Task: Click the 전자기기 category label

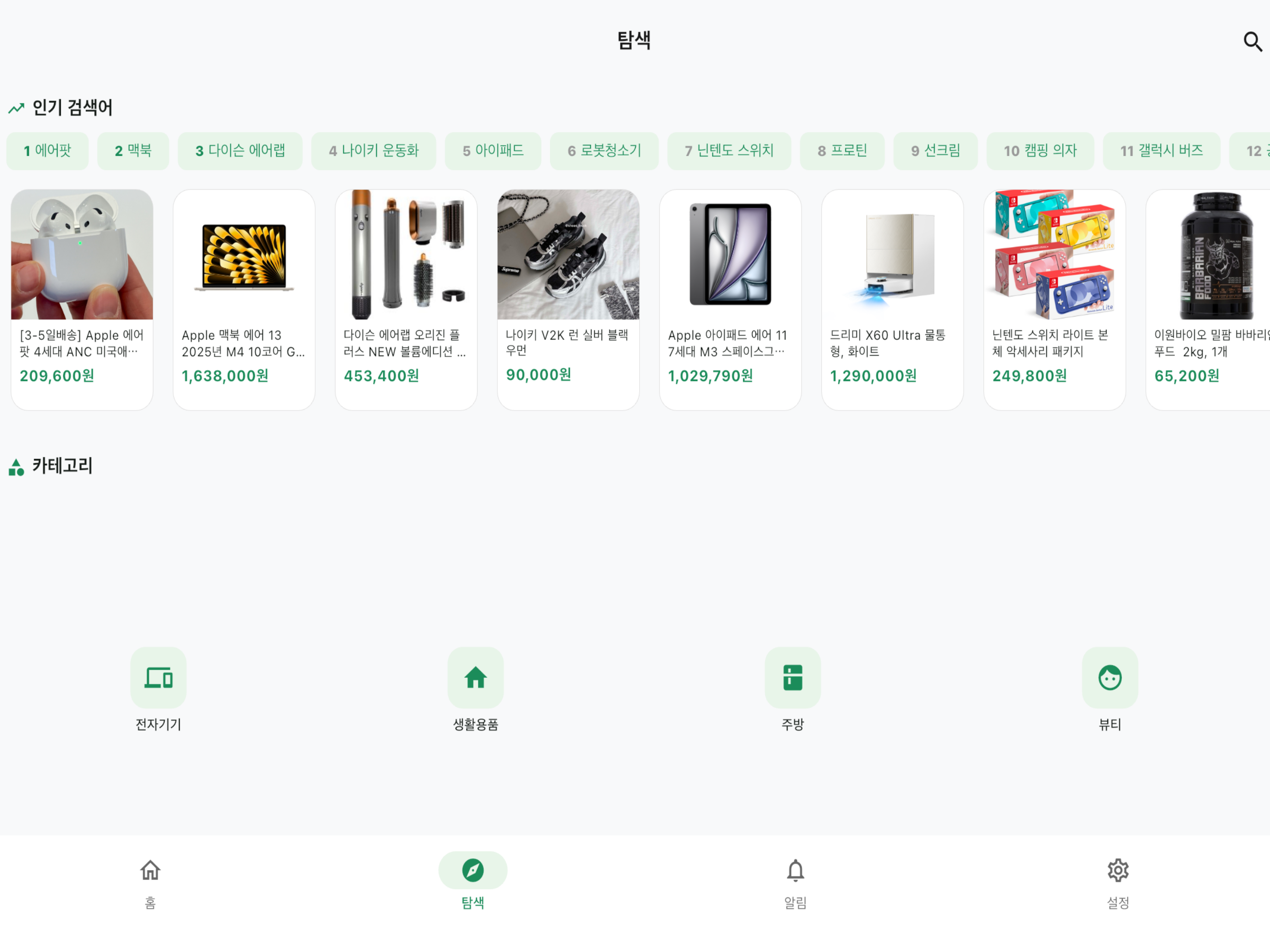Action: (x=158, y=724)
